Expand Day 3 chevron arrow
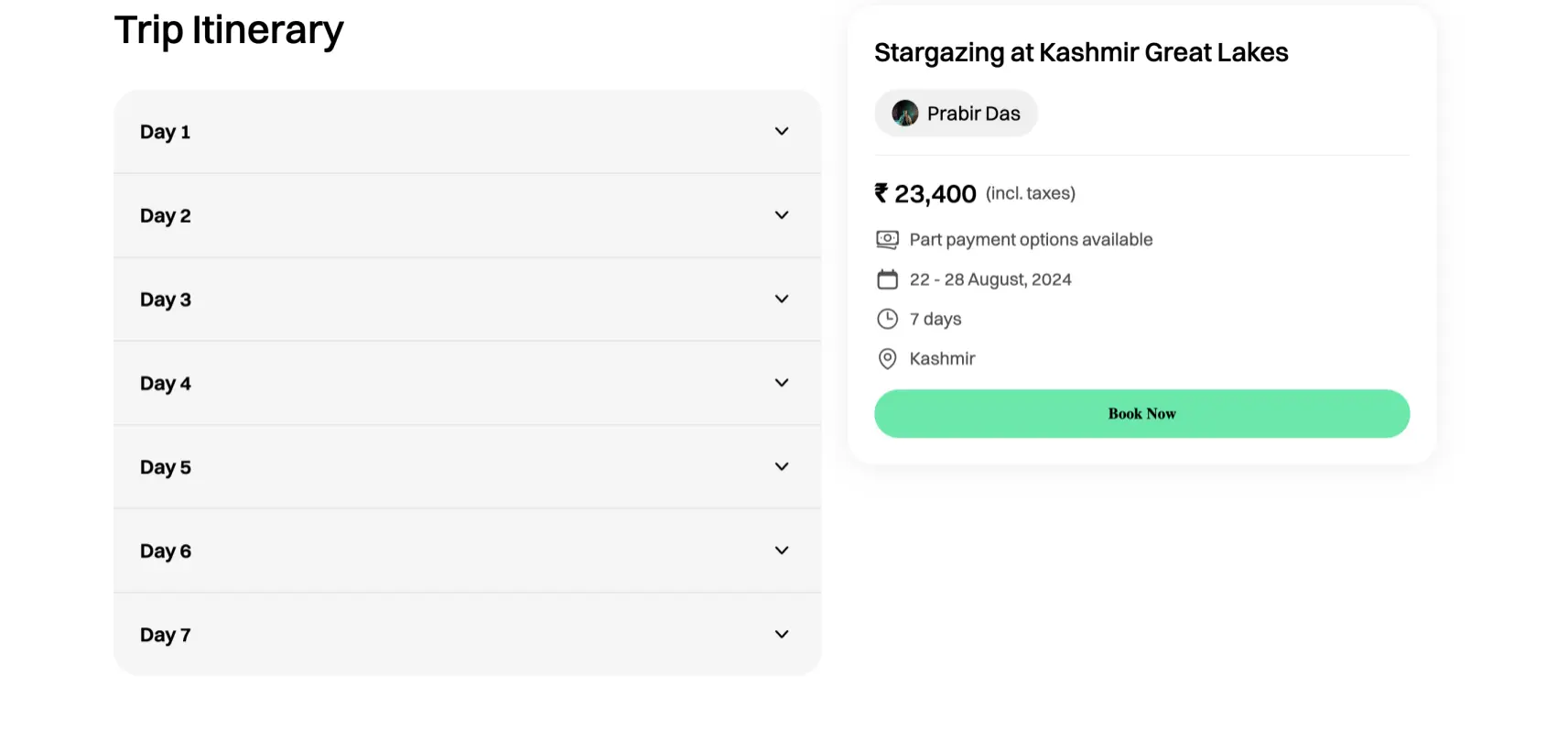1568x730 pixels. [782, 299]
